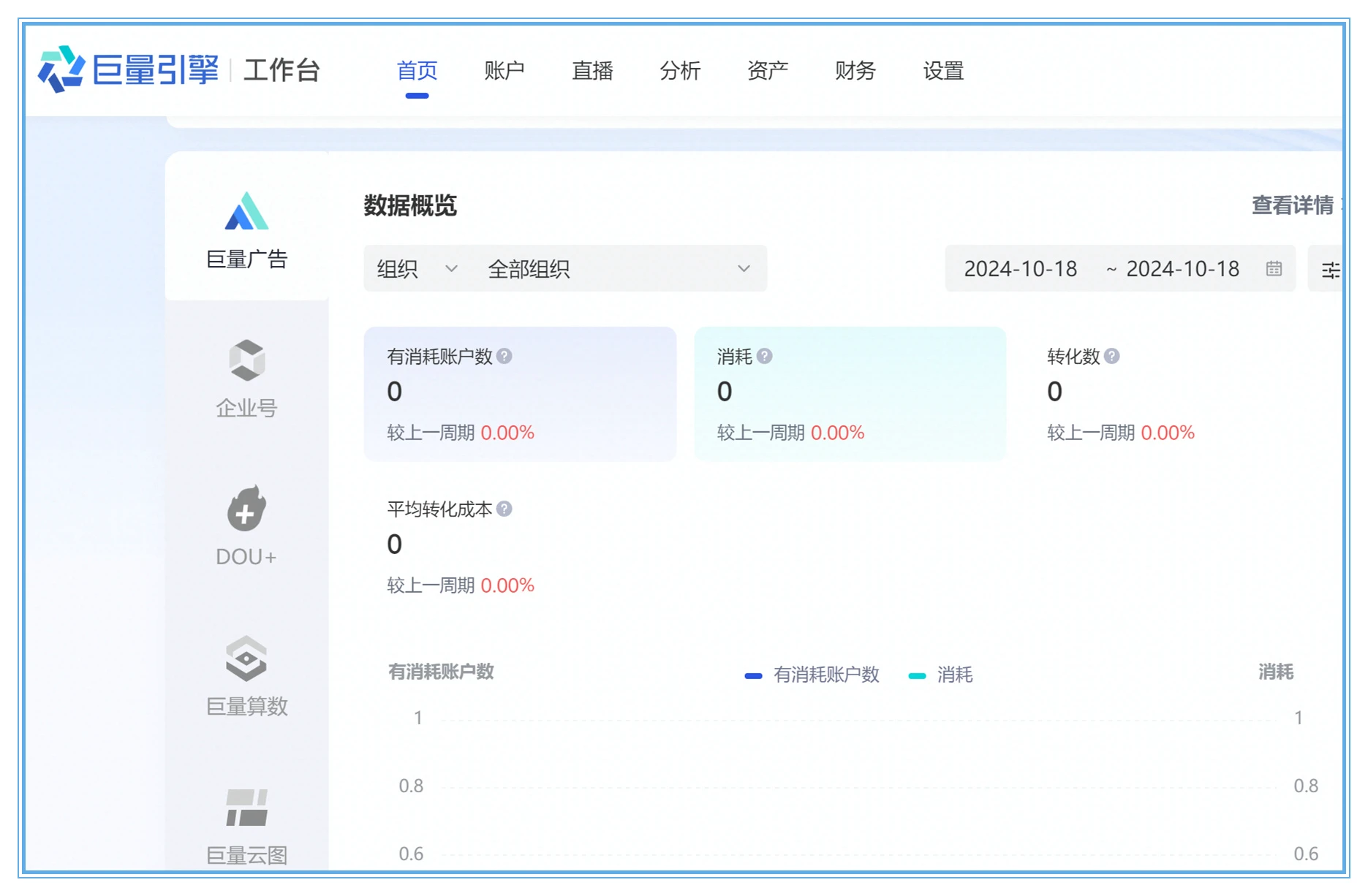Click the 工作台 title text
Screen dimensions: 1368x896
[x=281, y=70]
